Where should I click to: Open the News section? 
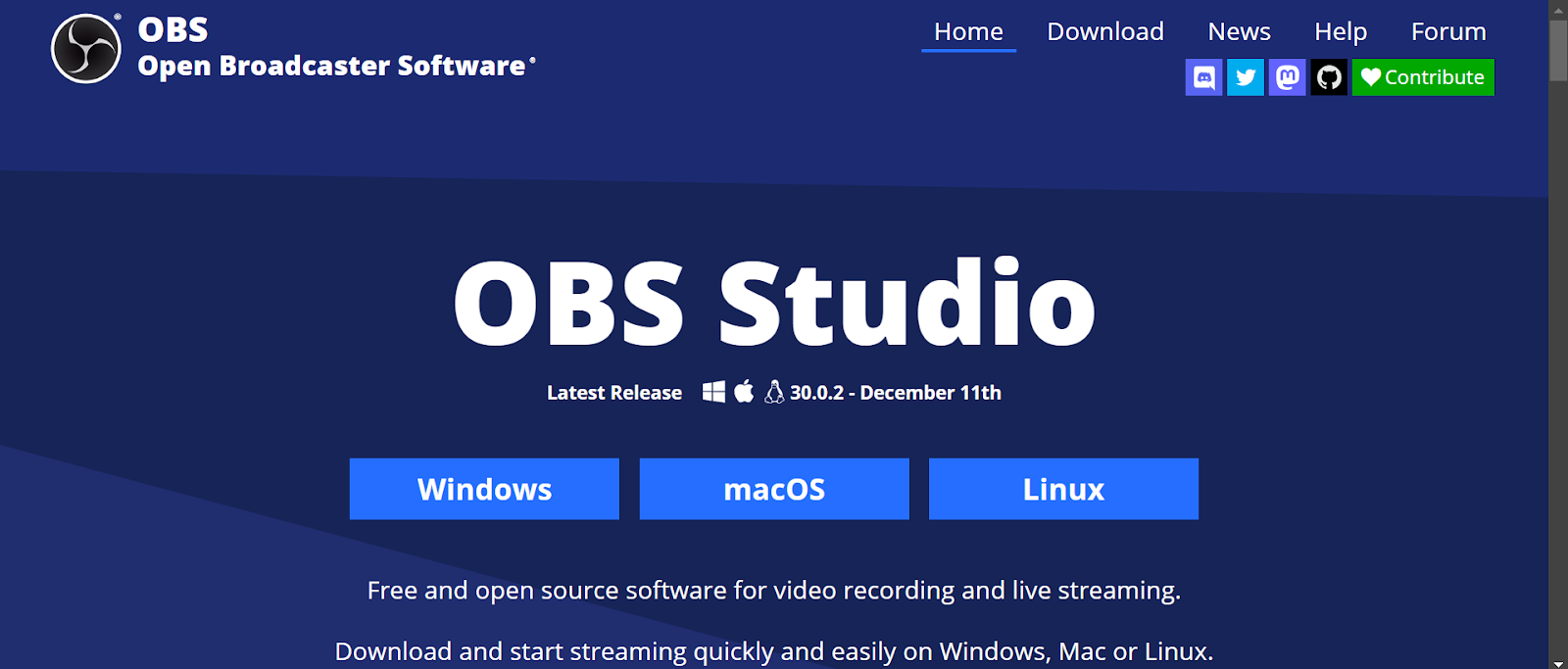[x=1239, y=31]
